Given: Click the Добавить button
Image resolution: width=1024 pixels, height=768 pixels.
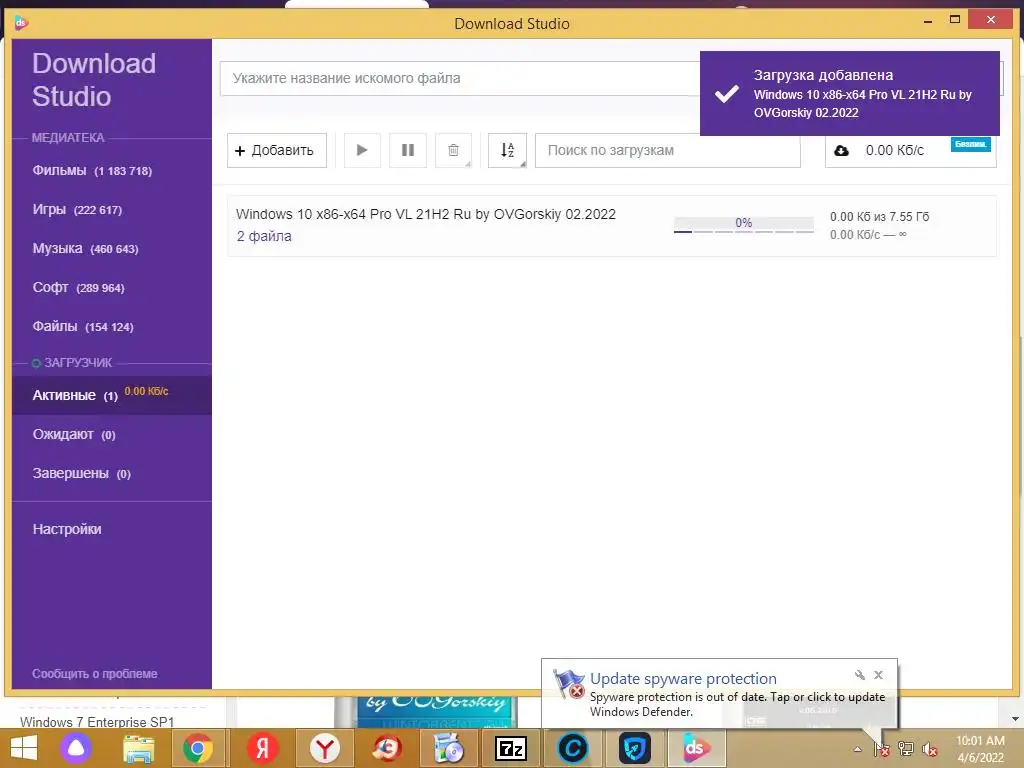Looking at the screenshot, I should (x=277, y=150).
